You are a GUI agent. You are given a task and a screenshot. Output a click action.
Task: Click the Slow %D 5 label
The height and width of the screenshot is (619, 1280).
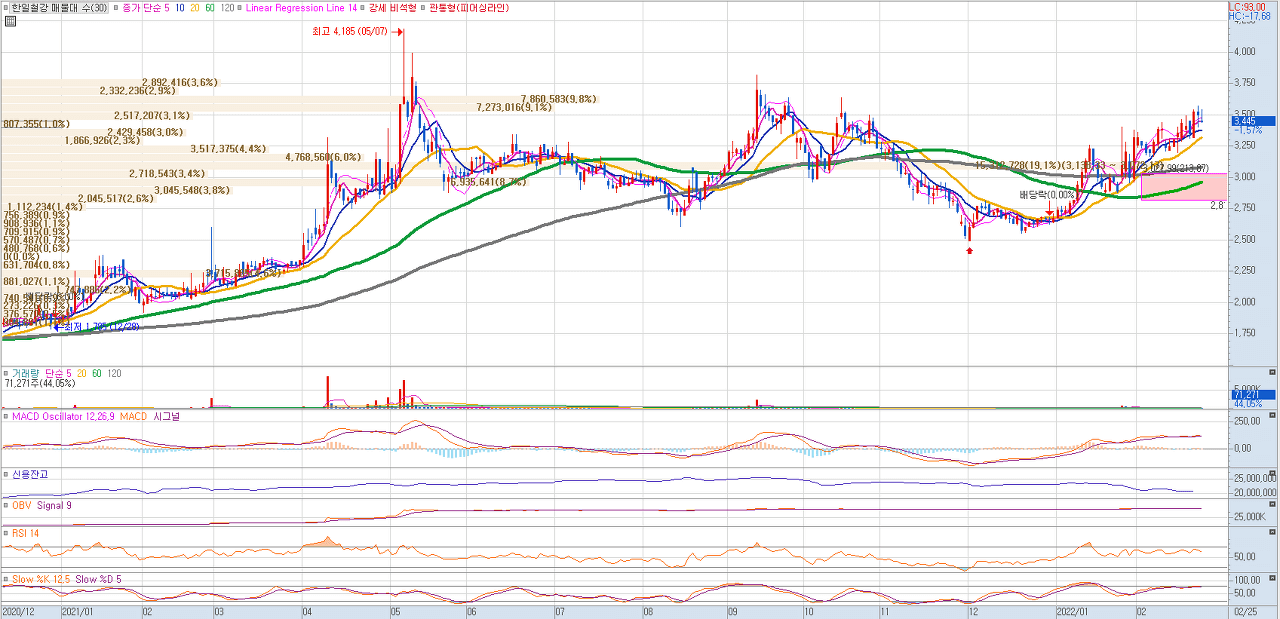[98, 579]
